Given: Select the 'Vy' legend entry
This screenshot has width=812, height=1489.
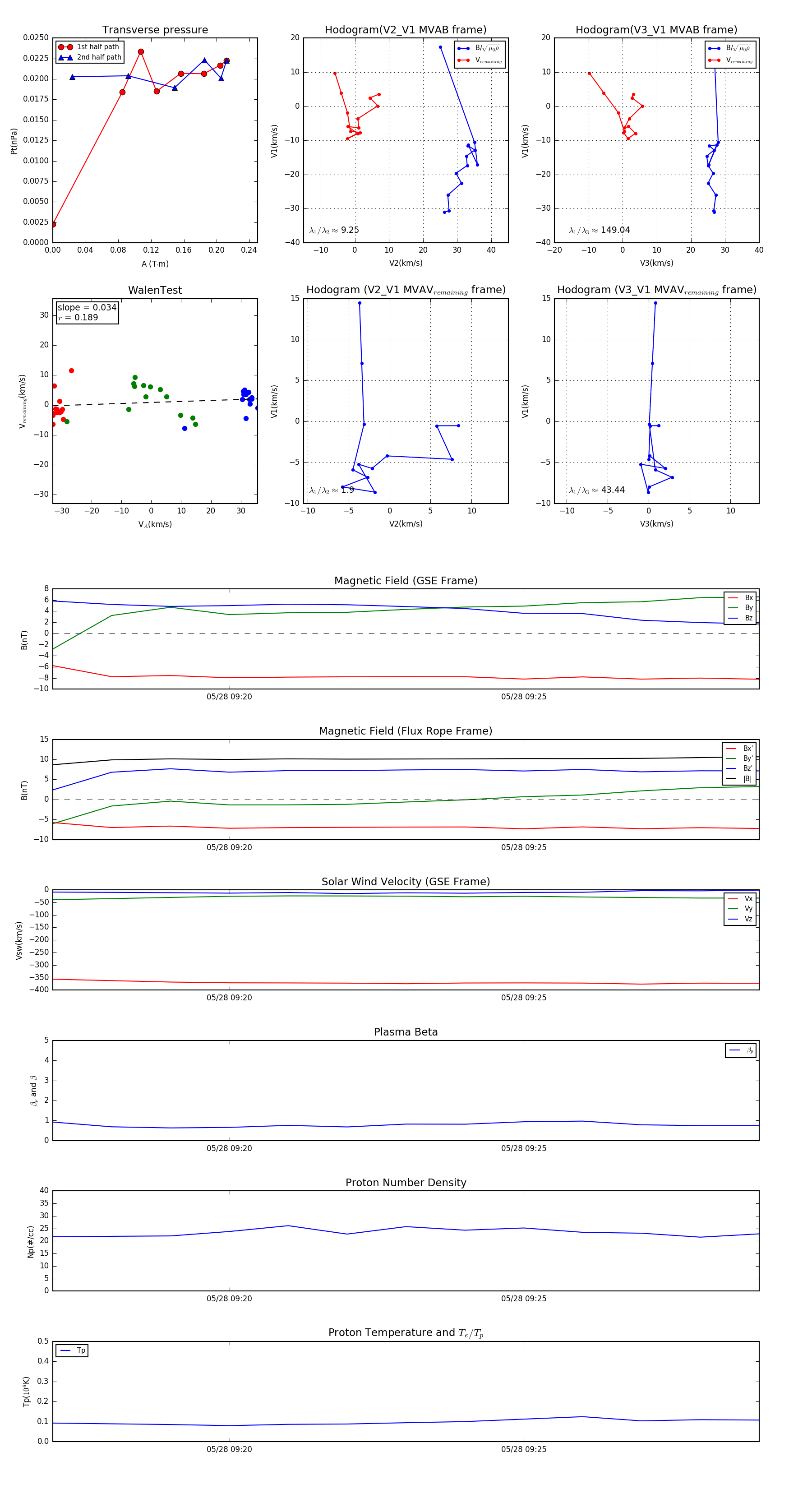Looking at the screenshot, I should click(740, 909).
